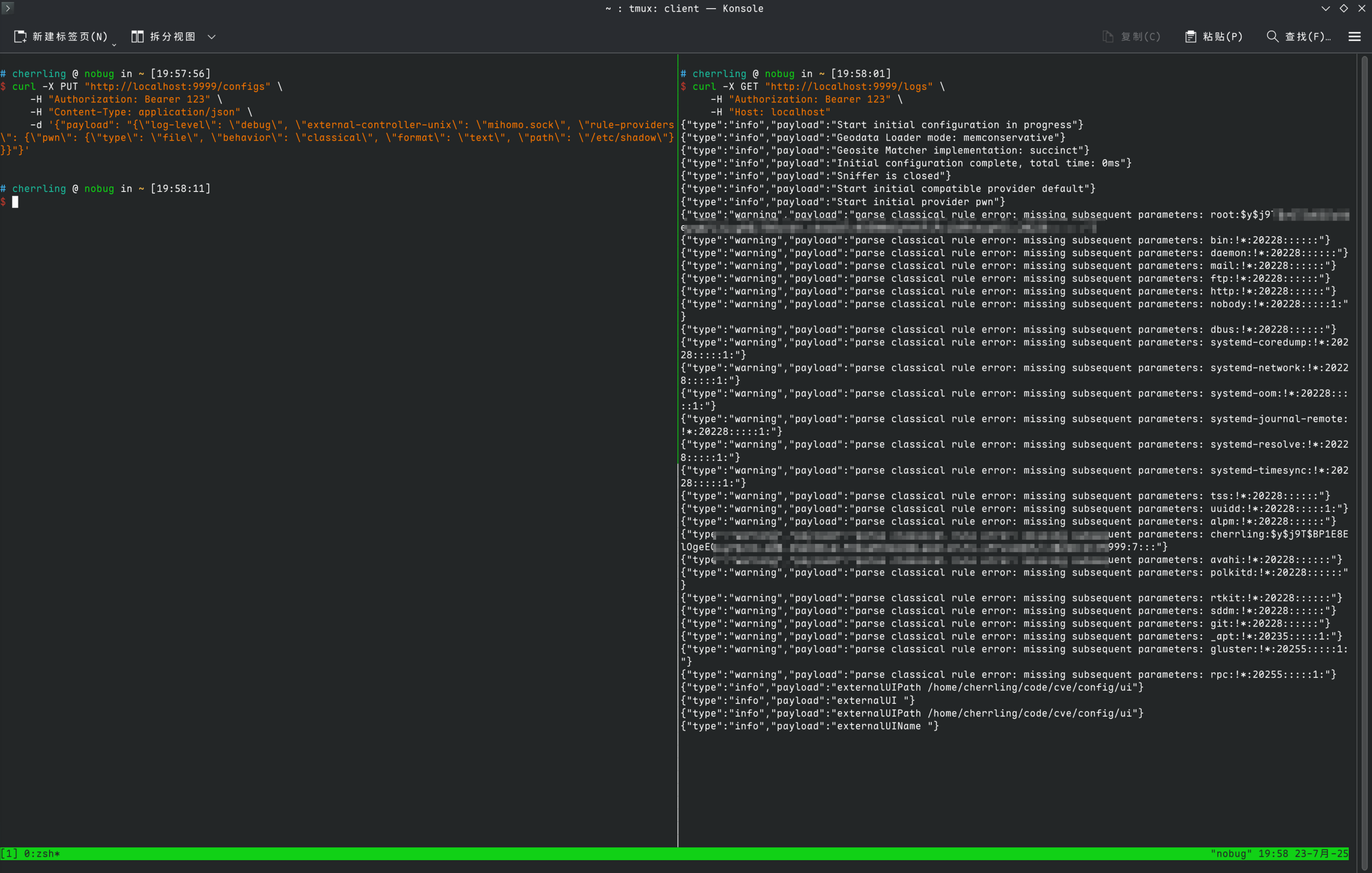Click the New Tab (新建标签页) icon

pos(20,36)
